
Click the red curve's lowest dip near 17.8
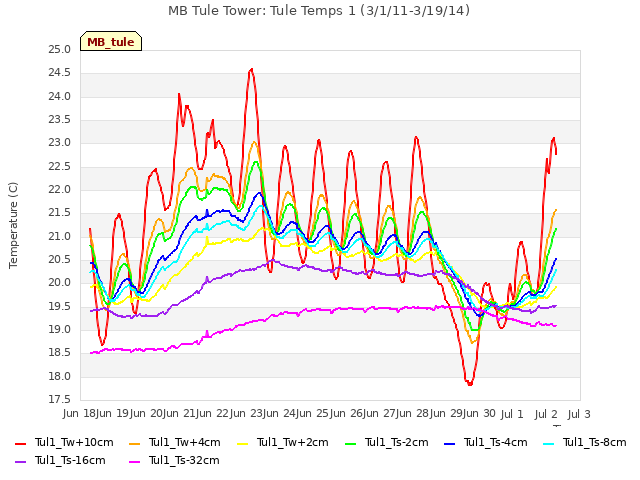(470, 384)
